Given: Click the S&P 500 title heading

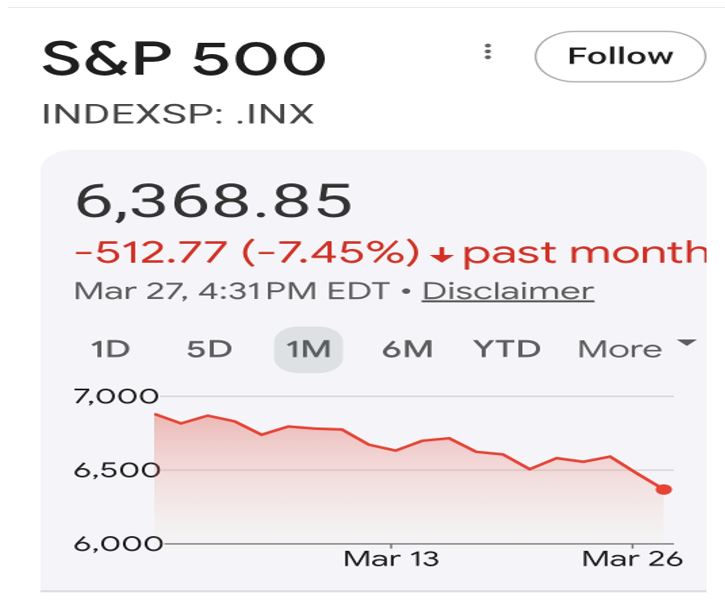Looking at the screenshot, I should point(184,60).
